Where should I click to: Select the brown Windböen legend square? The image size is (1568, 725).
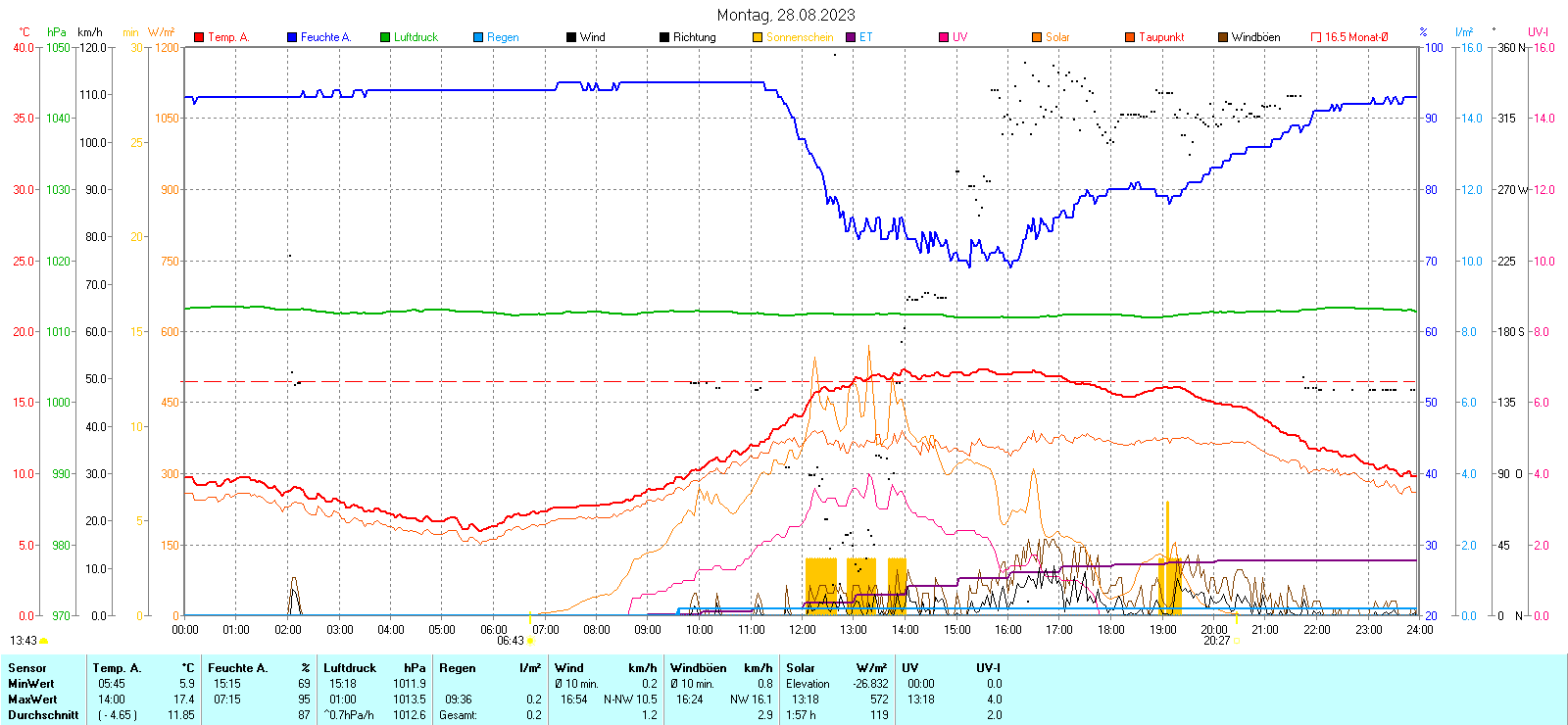1223,37
